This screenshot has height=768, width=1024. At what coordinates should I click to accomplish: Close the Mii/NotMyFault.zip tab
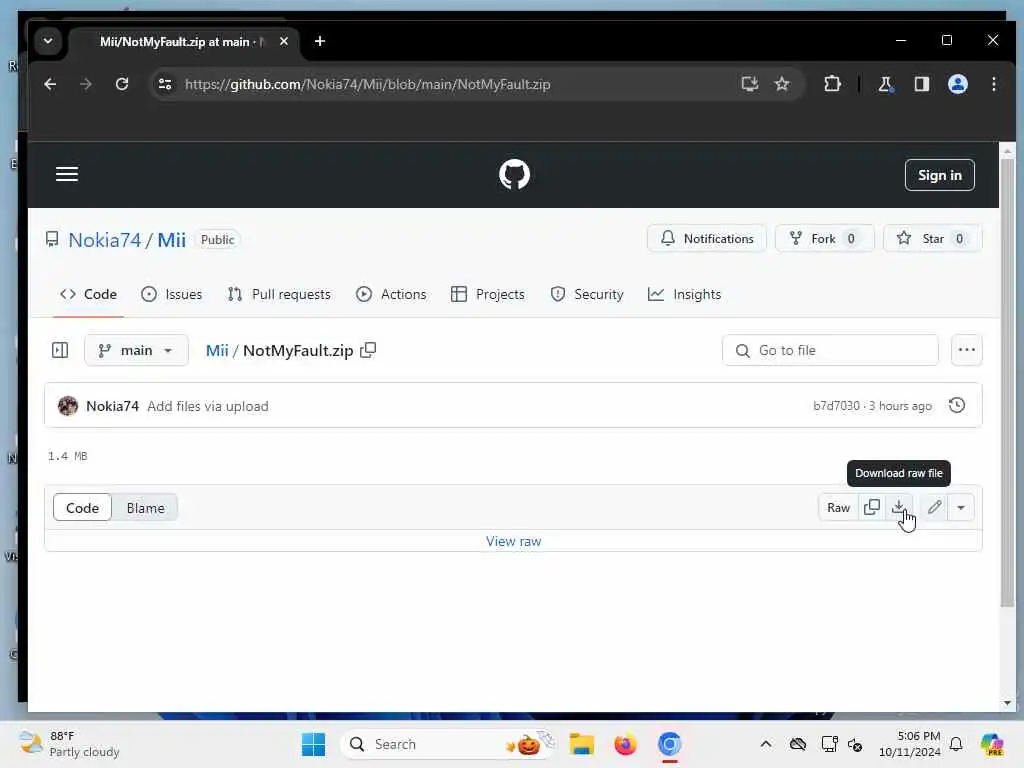283,41
